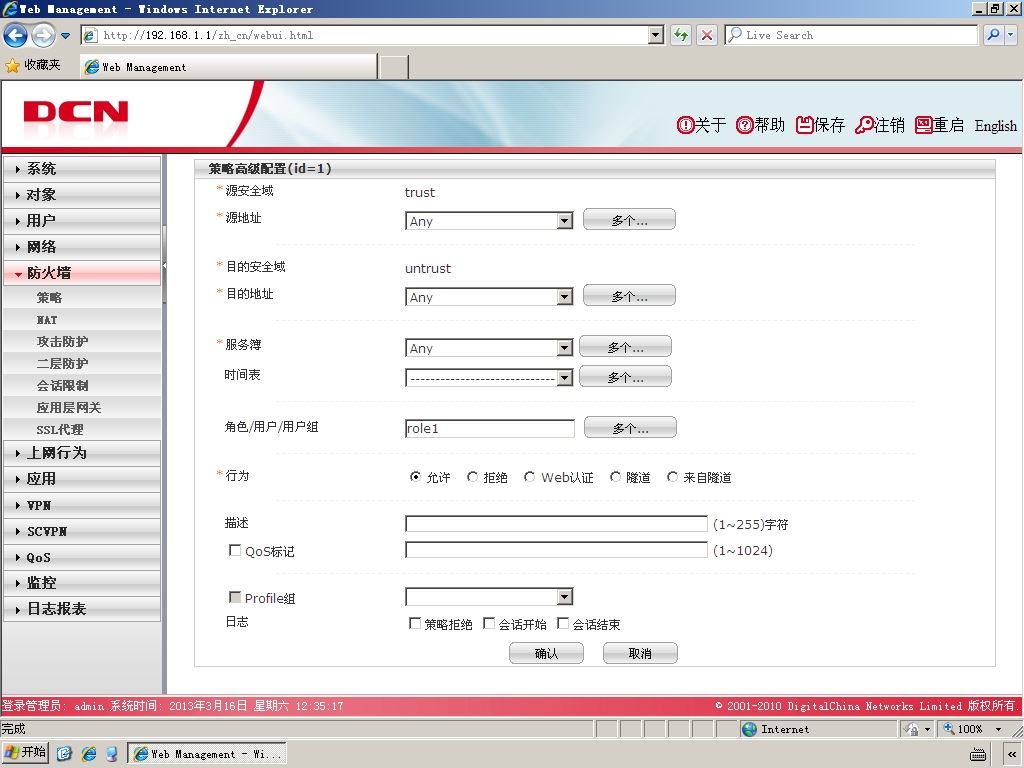The width and height of the screenshot is (1024, 768).
Task: Expand the VPN menu
Action: [x=82, y=505]
